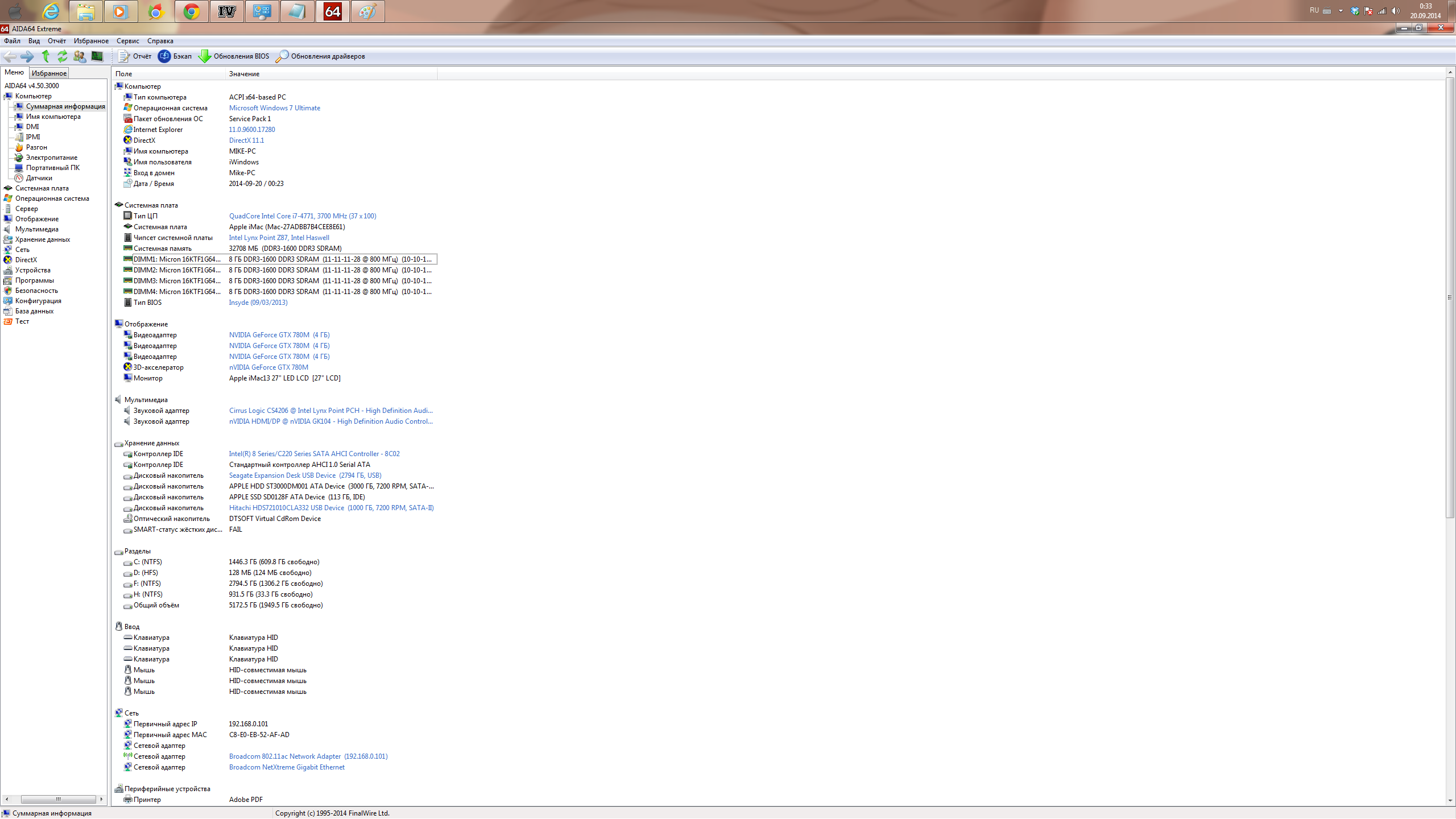This screenshot has height=819, width=1456.
Task: Click Broadcom NetXtreme Gigabit Ethernet link
Action: [x=287, y=767]
